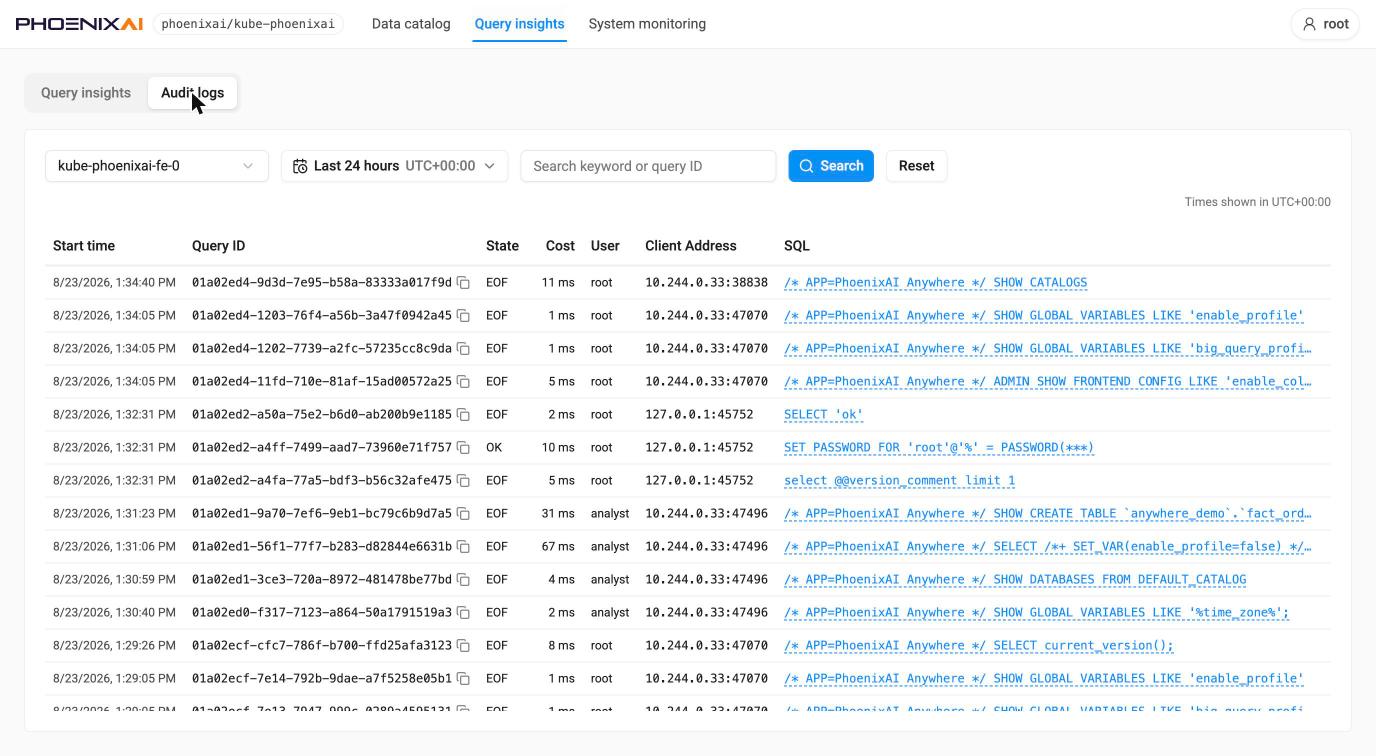The image size is (1376, 756).
Task: Click the 67 ms cost cell
Action: coord(558,547)
